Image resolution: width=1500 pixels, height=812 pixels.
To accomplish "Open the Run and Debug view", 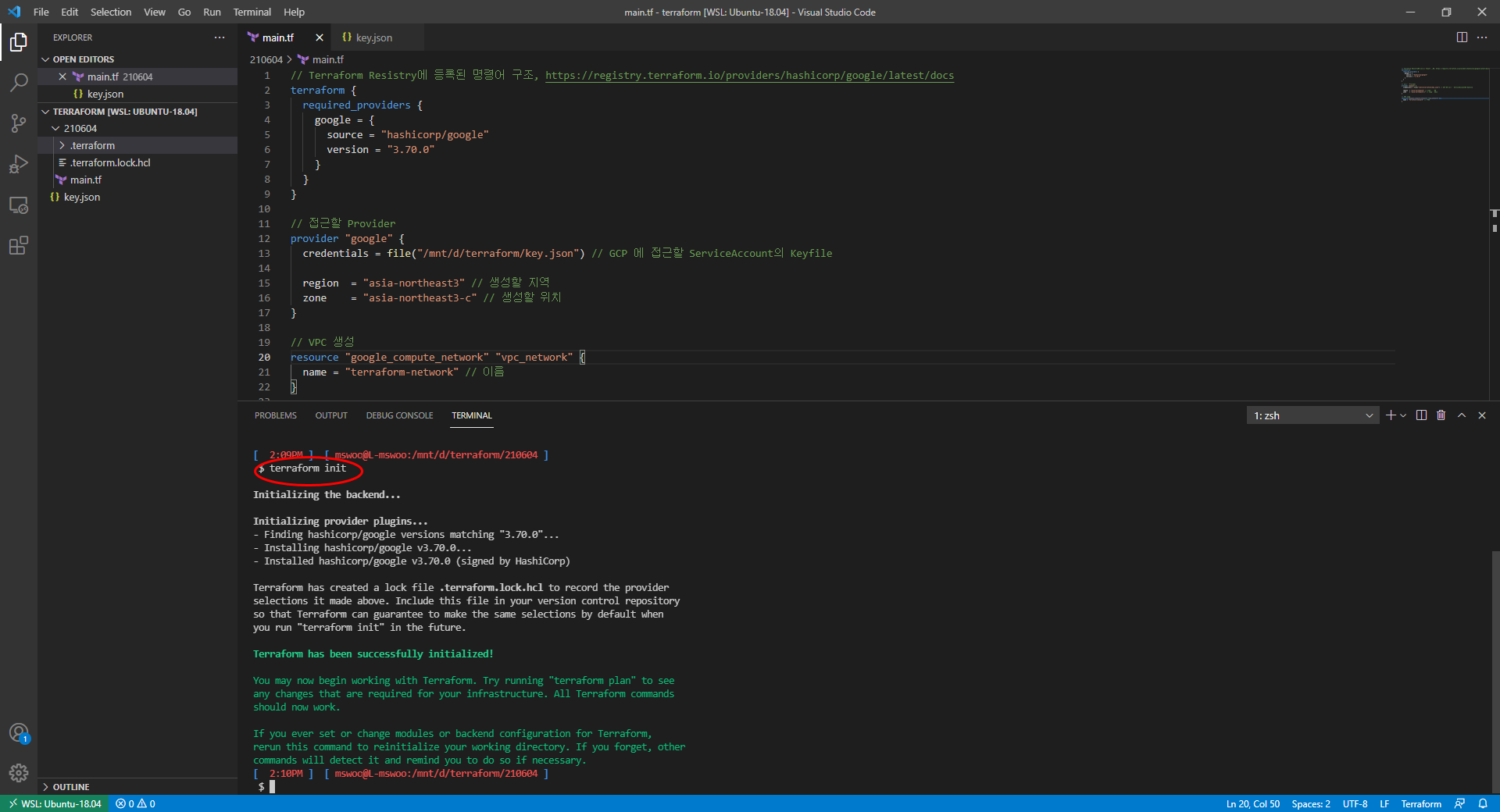I will (19, 164).
